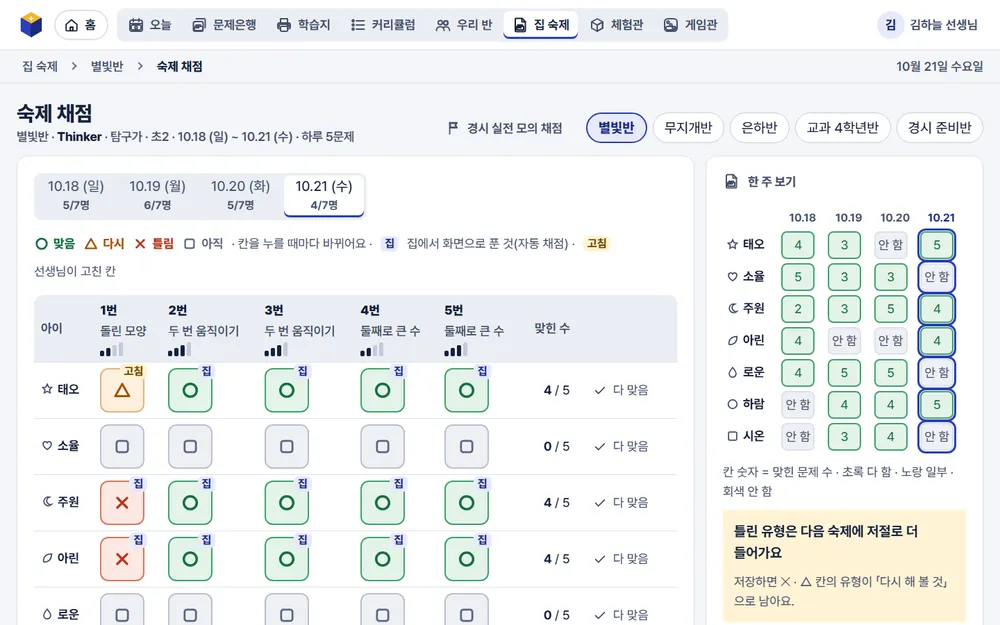
Task: Switch to the 교과 4학년반 class
Action: (x=842, y=128)
